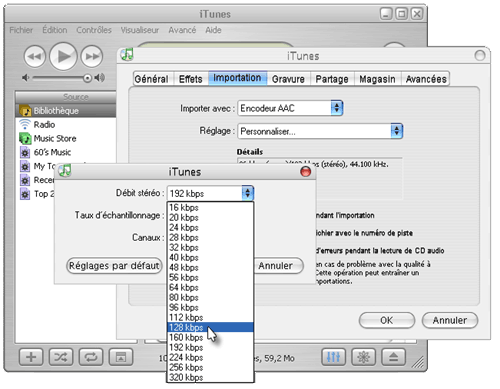The width and height of the screenshot is (500, 389).
Task: Switch to the Partage tab
Action: pyautogui.click(x=332, y=79)
